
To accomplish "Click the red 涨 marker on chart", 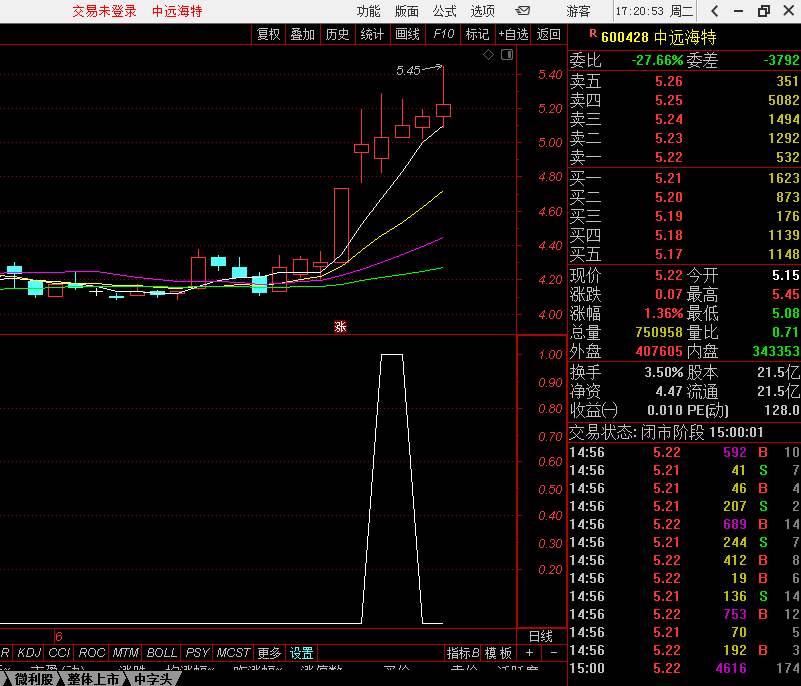I will pos(340,326).
